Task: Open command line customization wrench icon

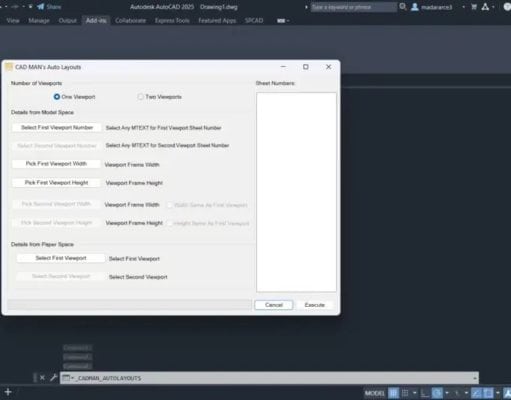Action: pyautogui.click(x=53, y=378)
